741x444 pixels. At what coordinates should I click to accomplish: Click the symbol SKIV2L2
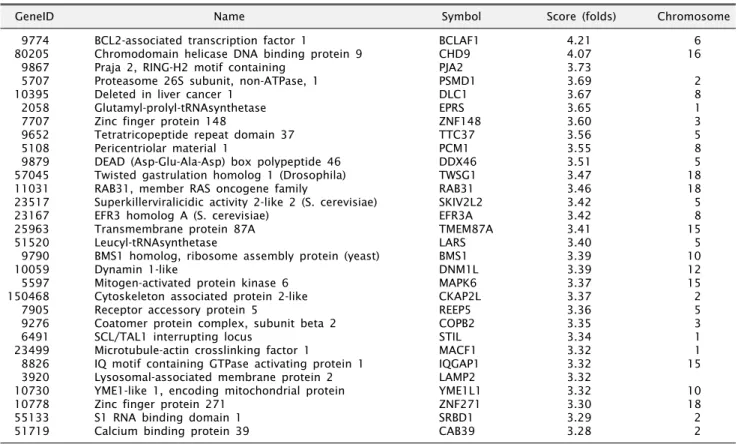tap(460, 202)
